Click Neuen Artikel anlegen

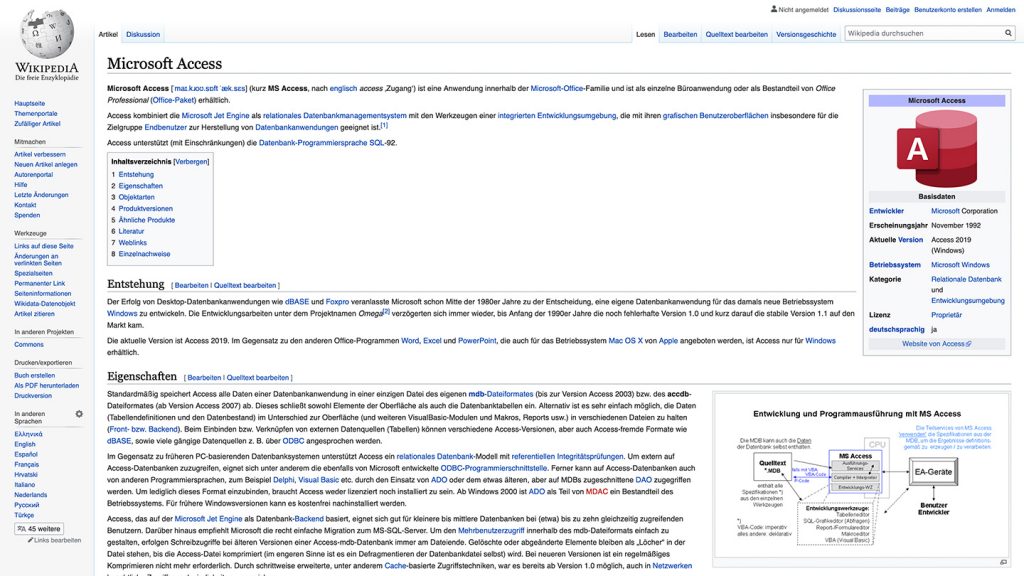tap(46, 165)
